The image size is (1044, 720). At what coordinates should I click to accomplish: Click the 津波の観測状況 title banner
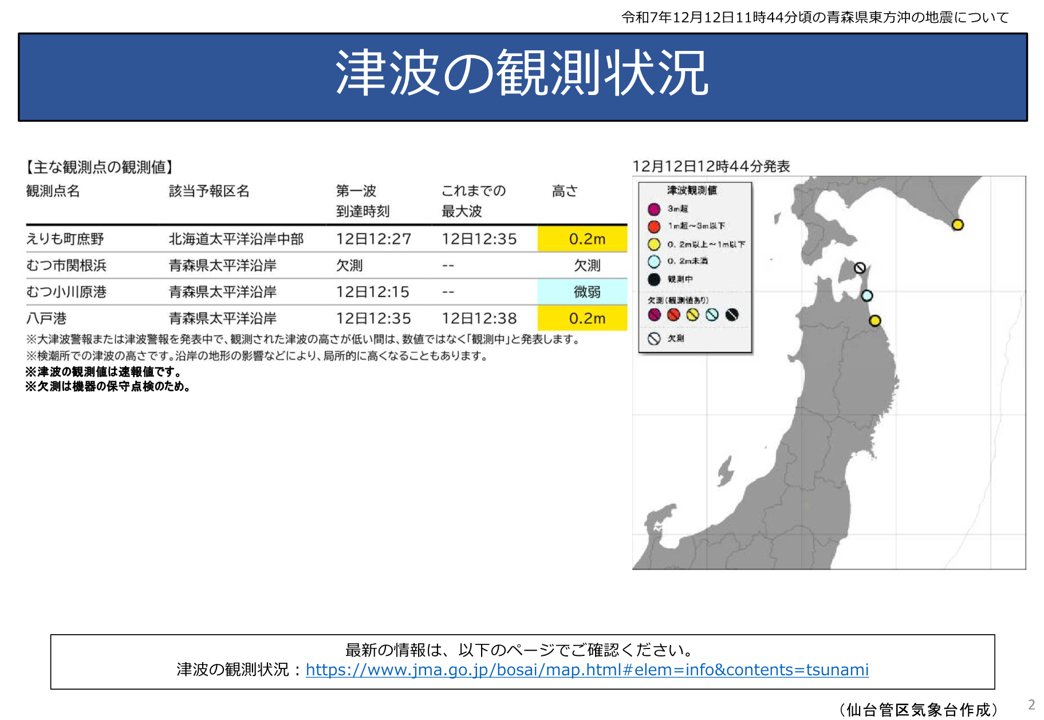coord(521,72)
